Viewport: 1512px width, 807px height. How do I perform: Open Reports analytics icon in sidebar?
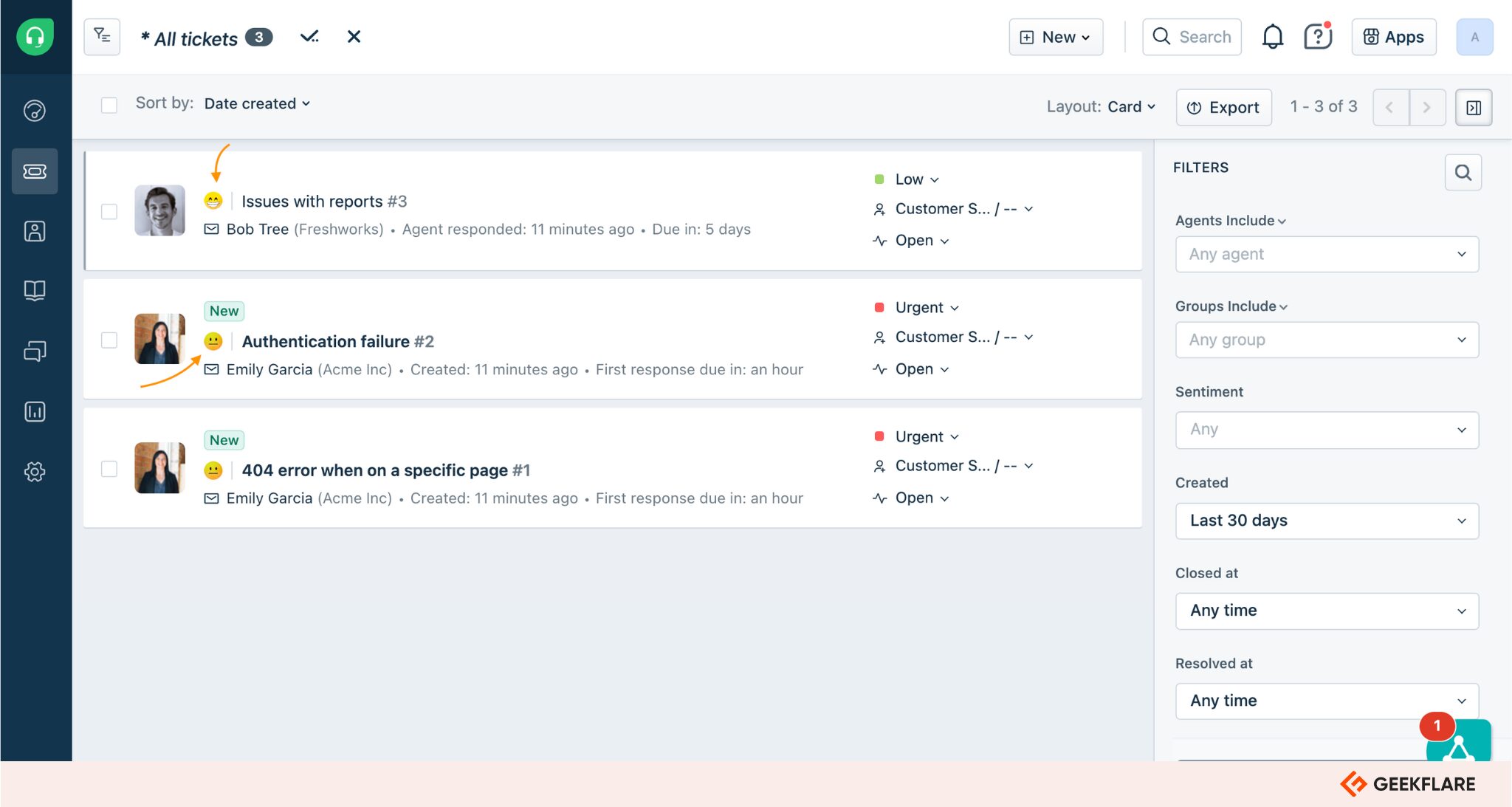pyautogui.click(x=35, y=411)
